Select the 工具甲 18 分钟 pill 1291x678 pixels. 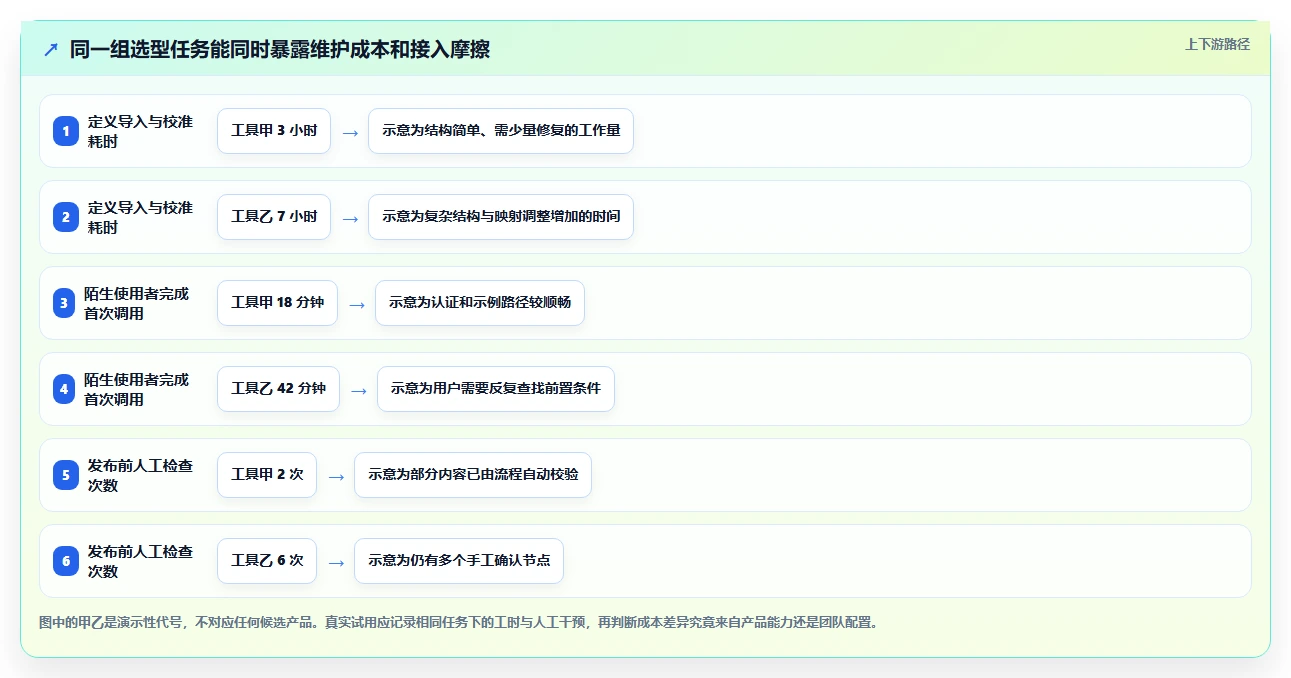point(278,303)
